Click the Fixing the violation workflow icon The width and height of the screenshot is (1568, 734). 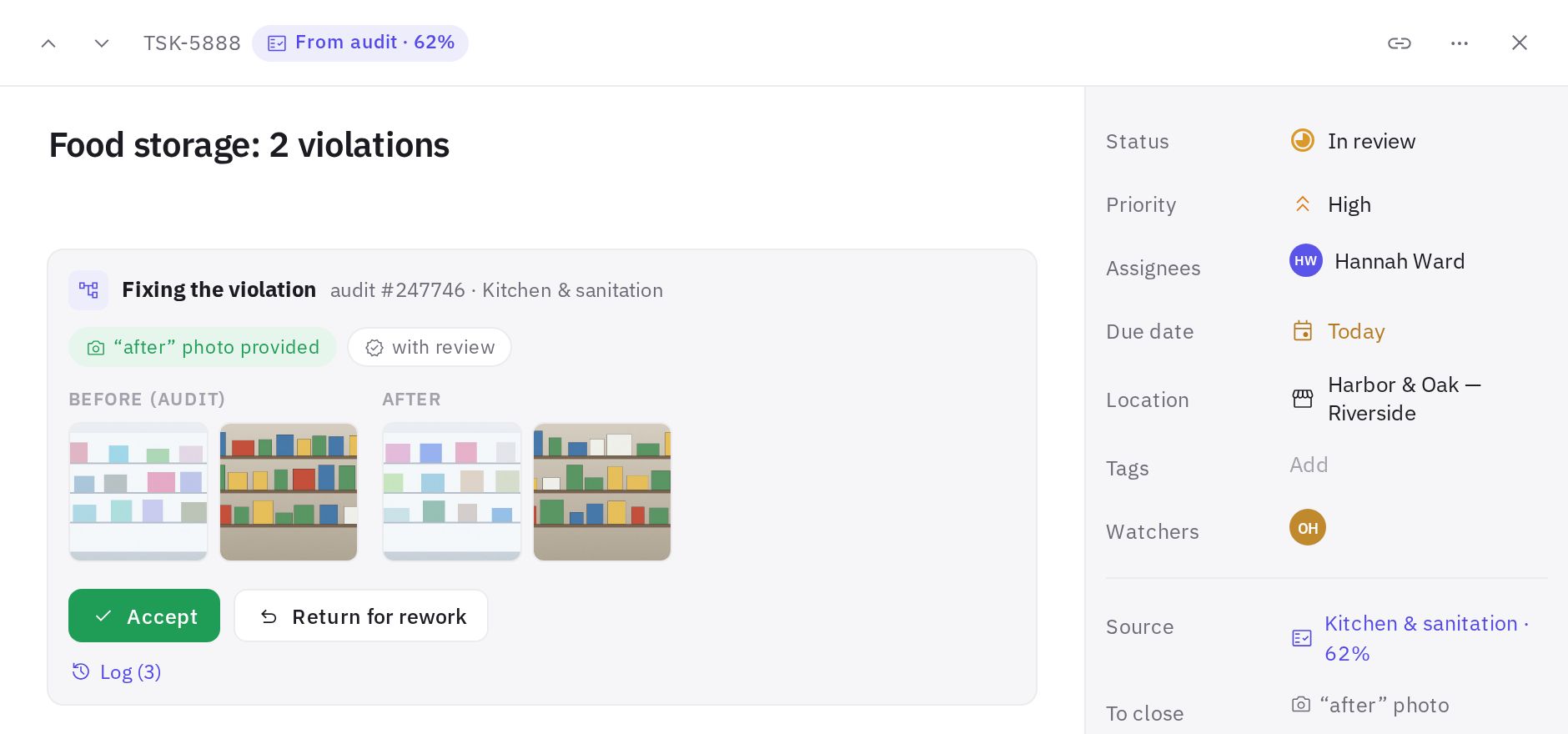click(88, 290)
